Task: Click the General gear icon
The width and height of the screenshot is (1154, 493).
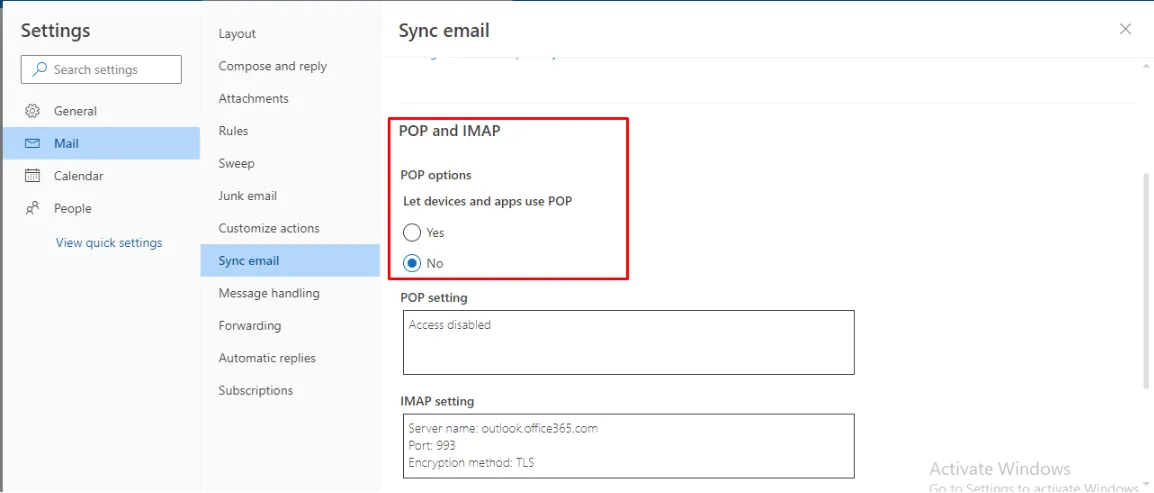Action: point(32,111)
